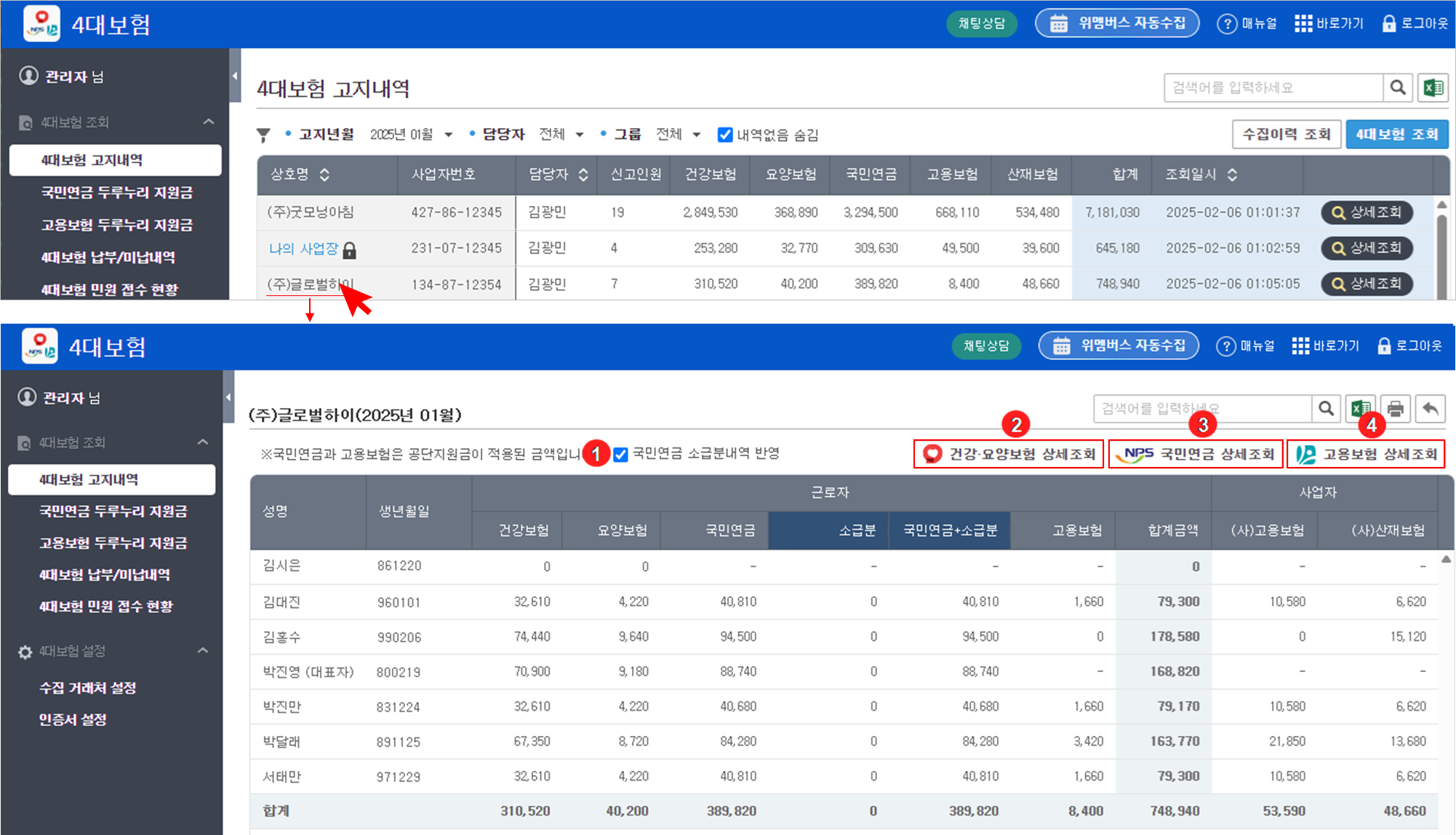Collapse 4대보험 설정 sidebar section
Viewport: 1456px width, 835px height.
pyautogui.click(x=203, y=651)
